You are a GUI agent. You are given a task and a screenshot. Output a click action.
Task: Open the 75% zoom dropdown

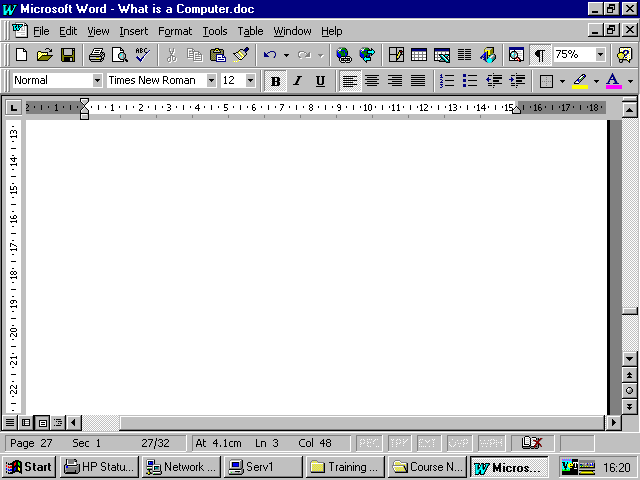[600, 55]
